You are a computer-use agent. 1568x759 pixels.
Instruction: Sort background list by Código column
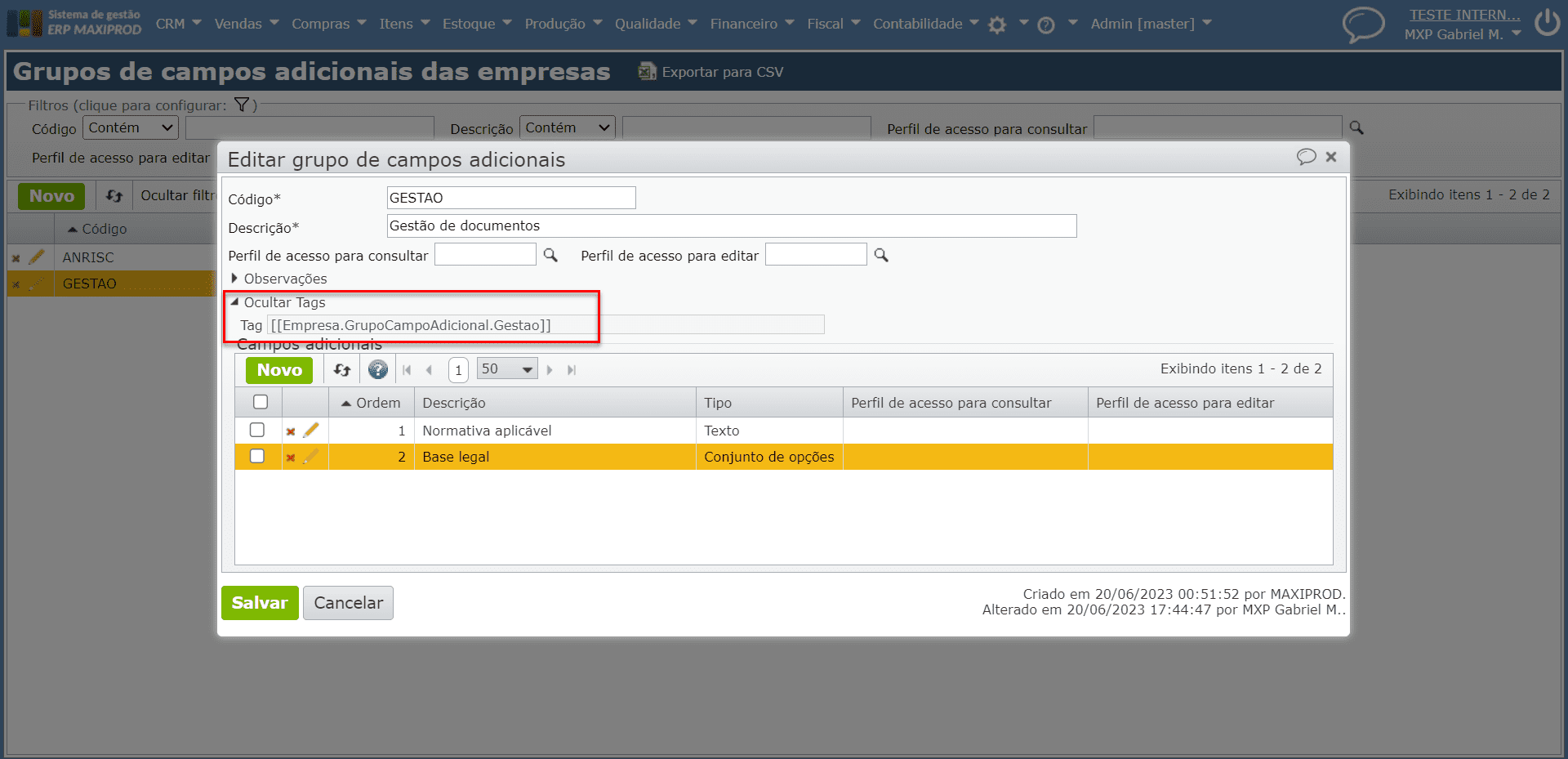click(x=97, y=229)
